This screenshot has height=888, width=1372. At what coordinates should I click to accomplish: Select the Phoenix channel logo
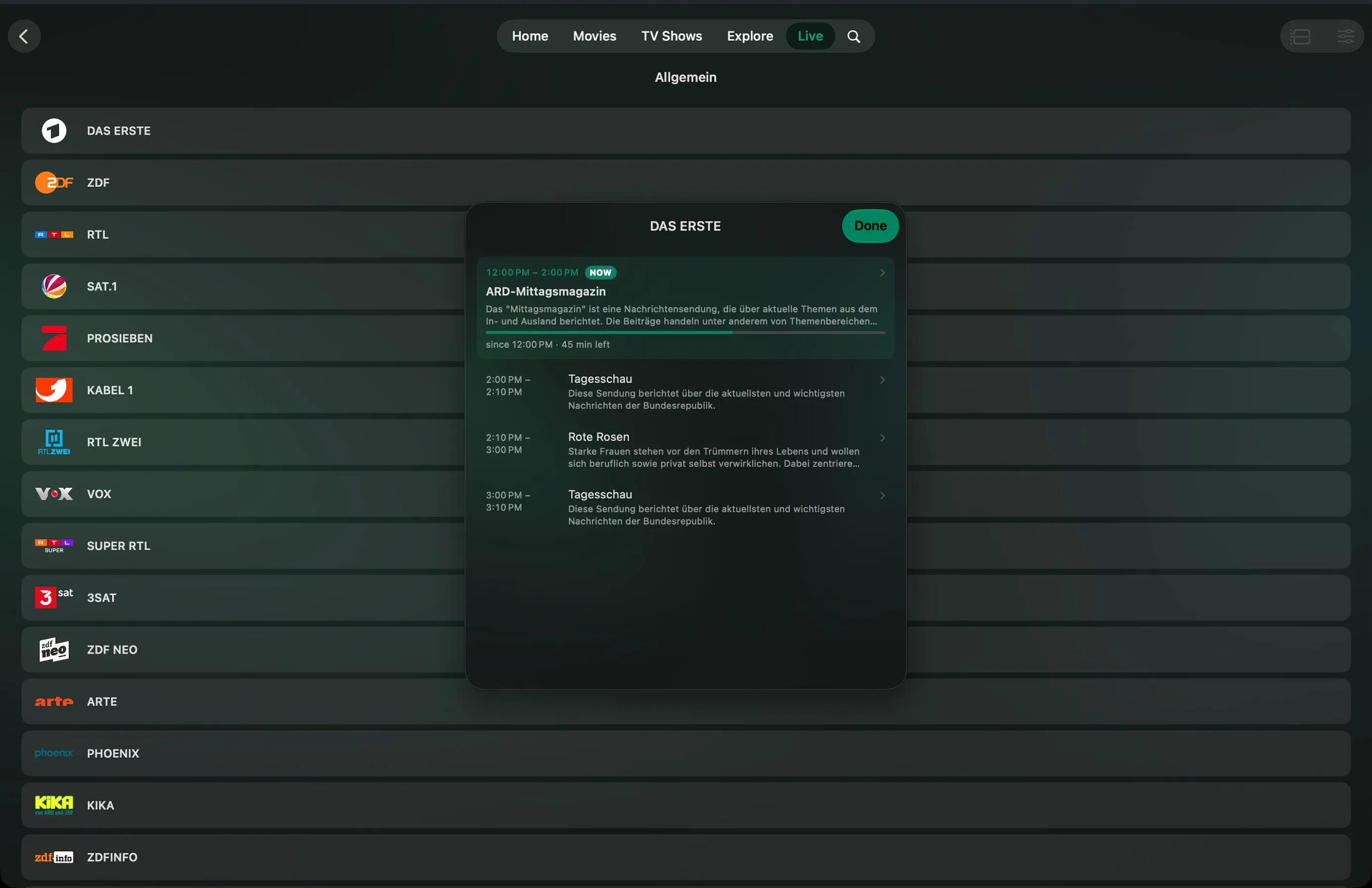(54, 754)
